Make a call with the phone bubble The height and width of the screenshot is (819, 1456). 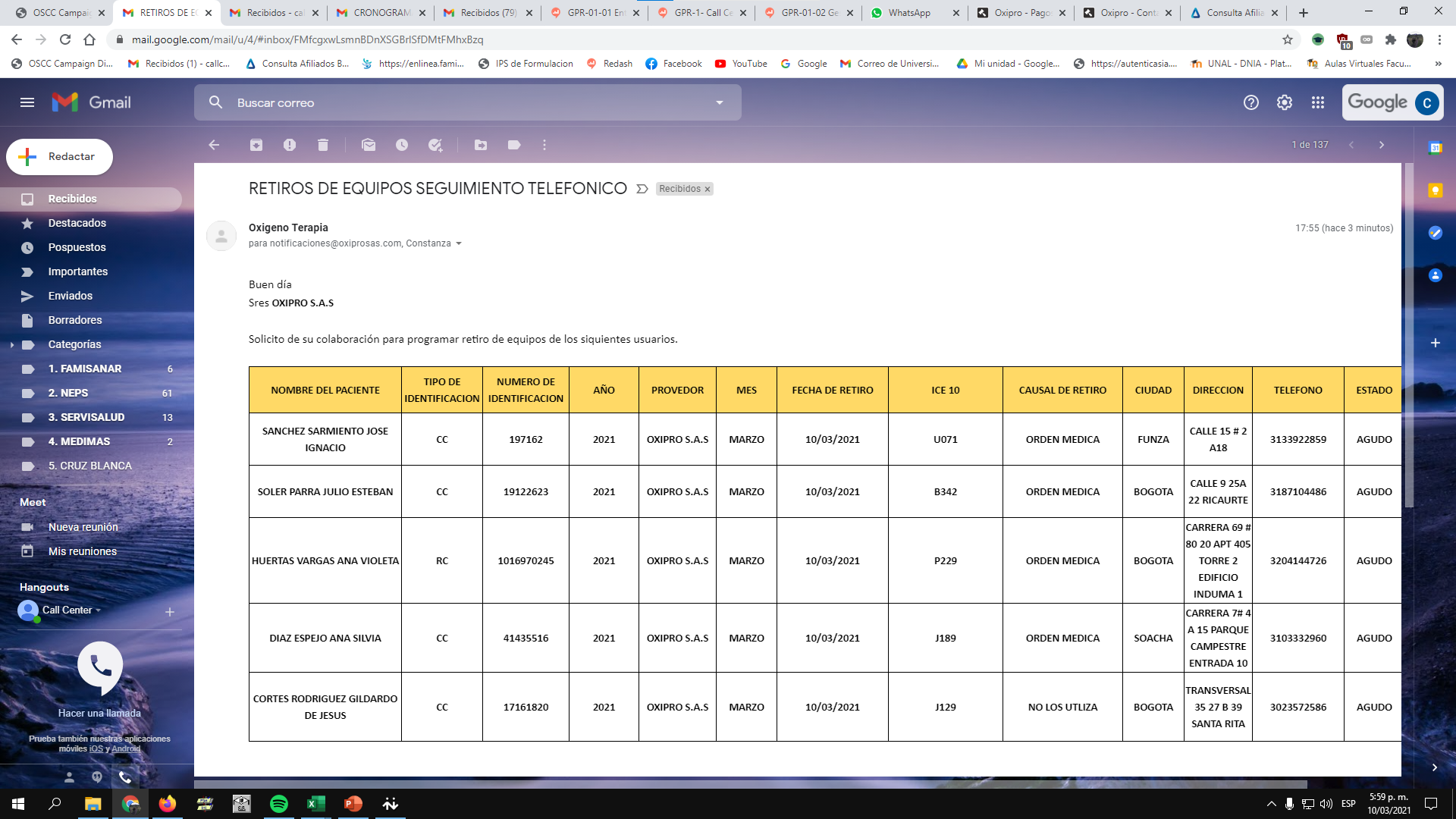point(100,667)
